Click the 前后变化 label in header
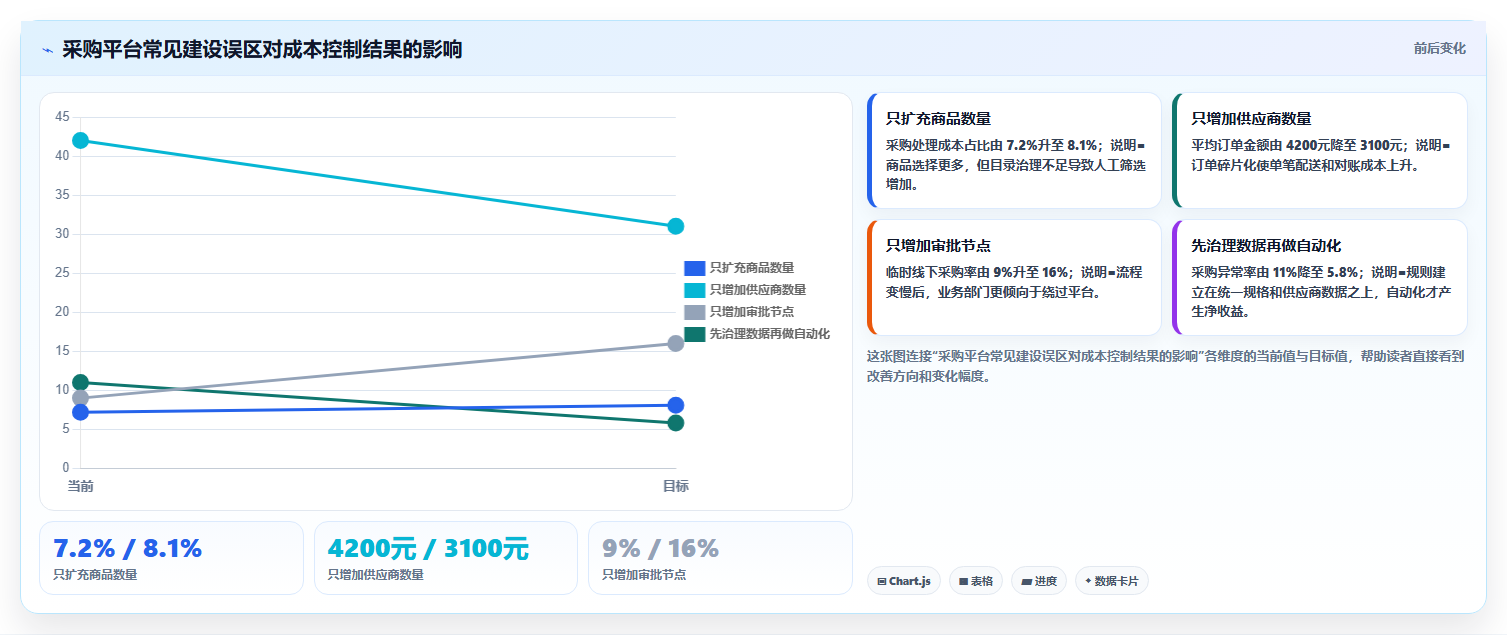This screenshot has height=635, width=1507. [1439, 49]
